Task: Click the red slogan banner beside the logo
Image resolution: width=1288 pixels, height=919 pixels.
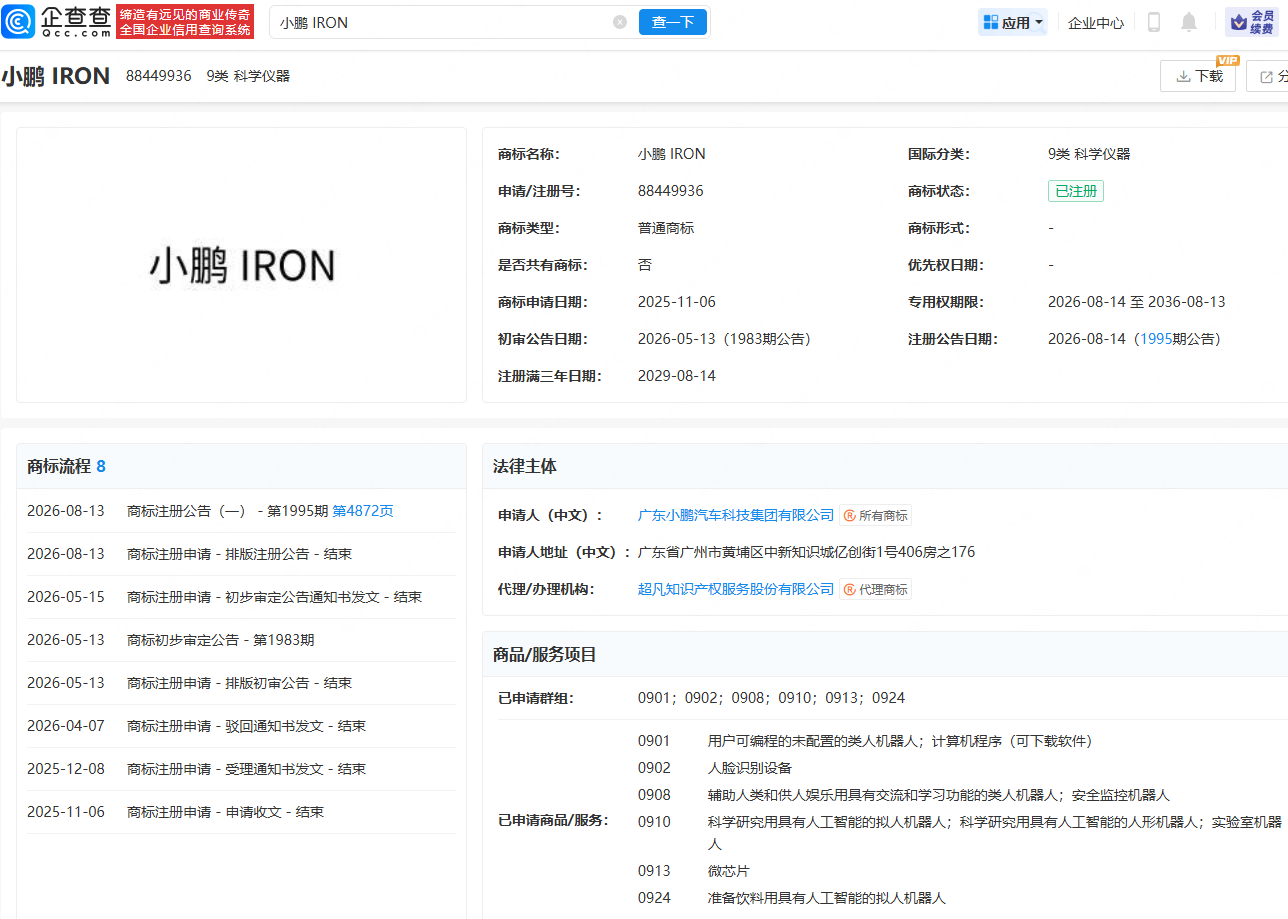Action: coord(185,22)
